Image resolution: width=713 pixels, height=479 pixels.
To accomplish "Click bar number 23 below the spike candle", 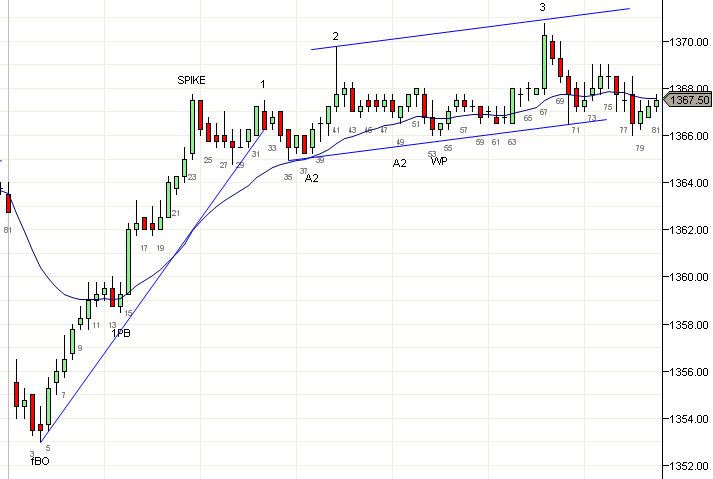I will point(192,177).
